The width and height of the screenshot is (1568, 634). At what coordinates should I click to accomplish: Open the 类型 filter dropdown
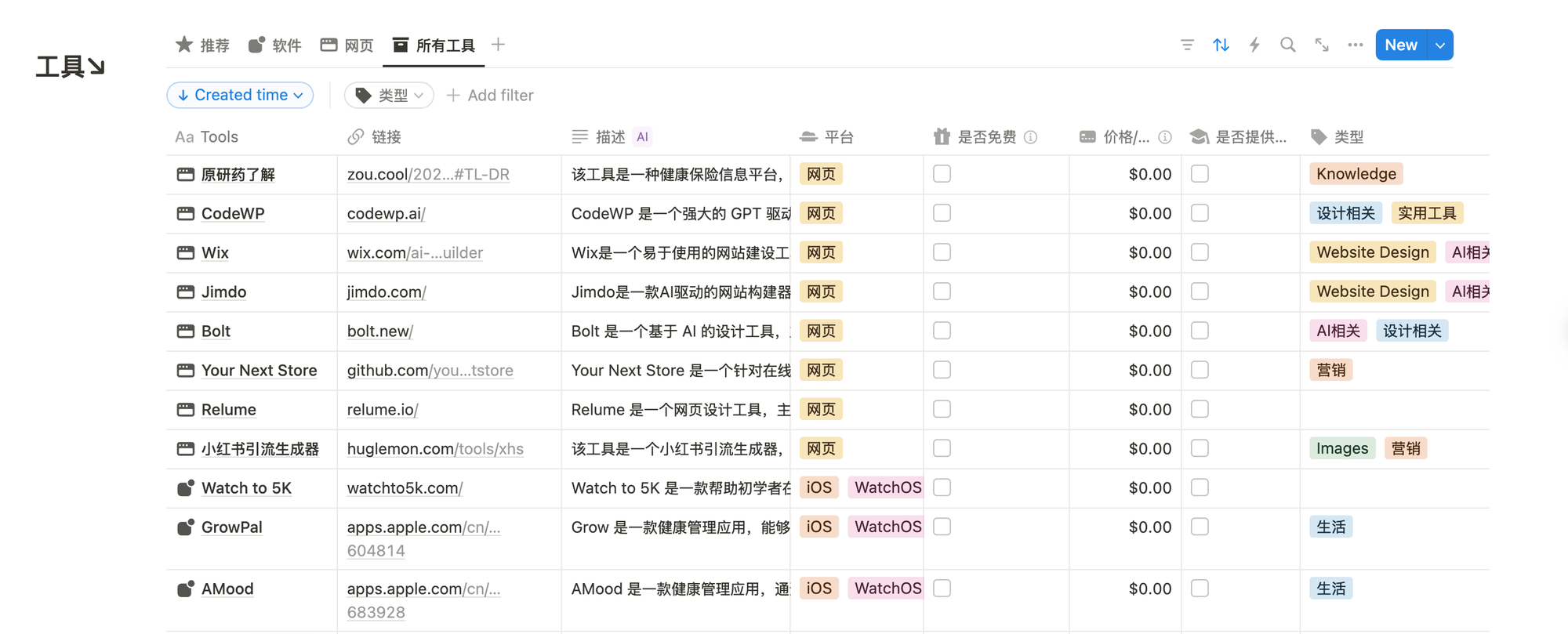[389, 96]
